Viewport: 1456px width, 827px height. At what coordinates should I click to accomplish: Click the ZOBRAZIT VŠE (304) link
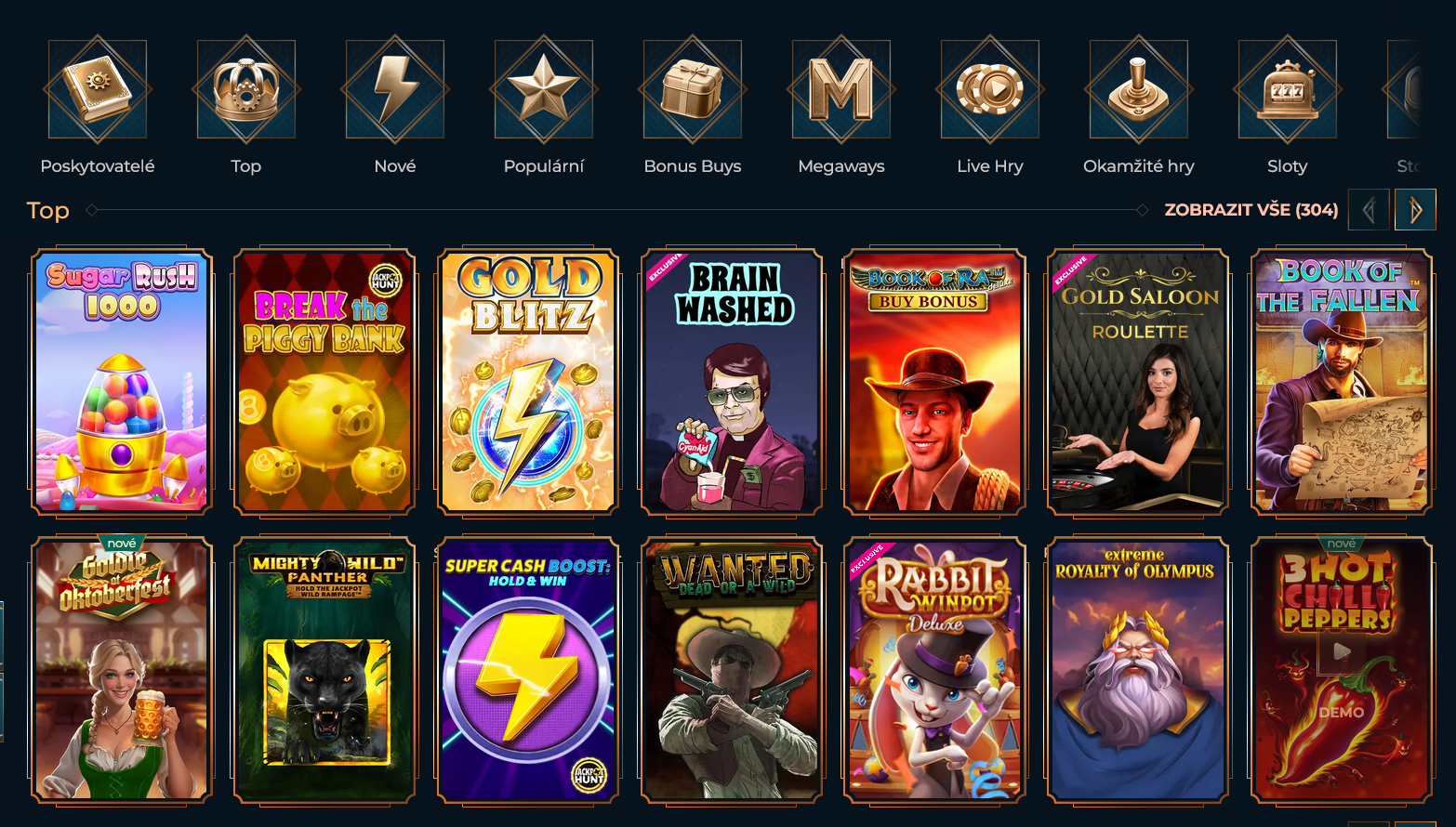(x=1251, y=210)
